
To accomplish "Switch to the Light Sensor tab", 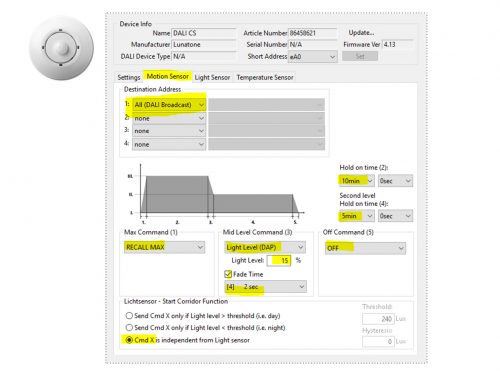I will click(212, 77).
